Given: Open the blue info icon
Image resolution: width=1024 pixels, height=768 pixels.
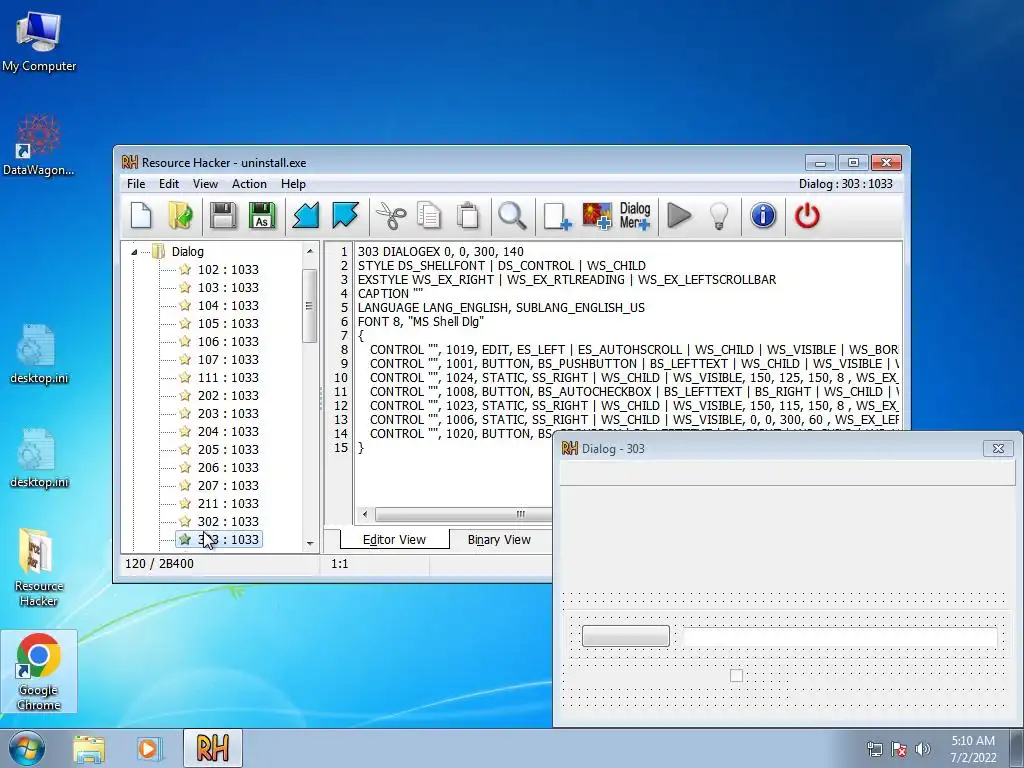Looking at the screenshot, I should (763, 216).
